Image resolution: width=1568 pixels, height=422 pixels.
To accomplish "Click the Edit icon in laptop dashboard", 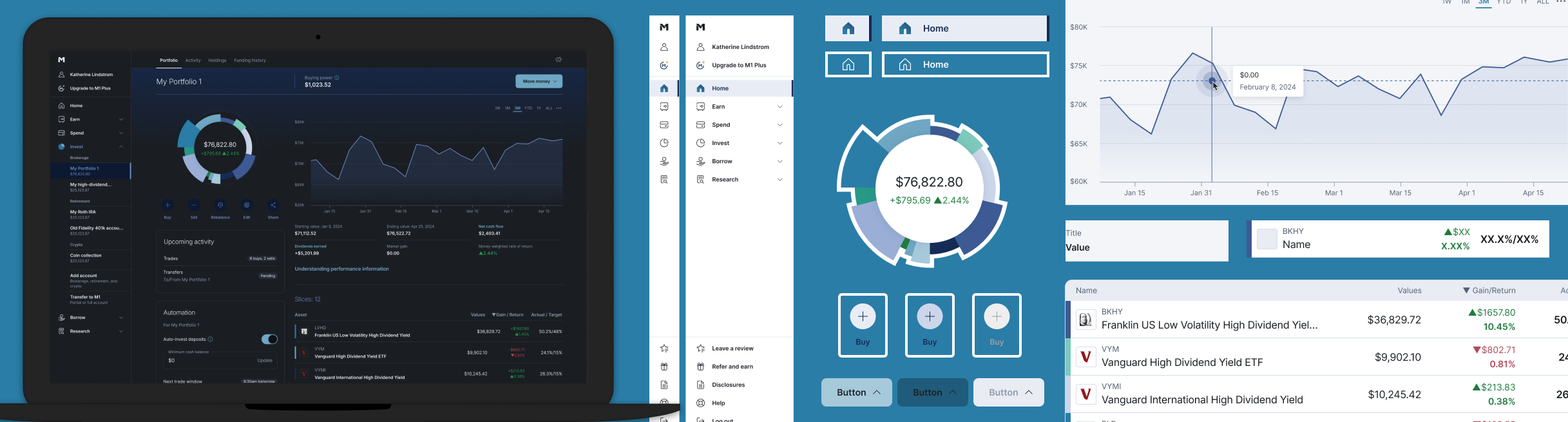I will click(x=247, y=205).
